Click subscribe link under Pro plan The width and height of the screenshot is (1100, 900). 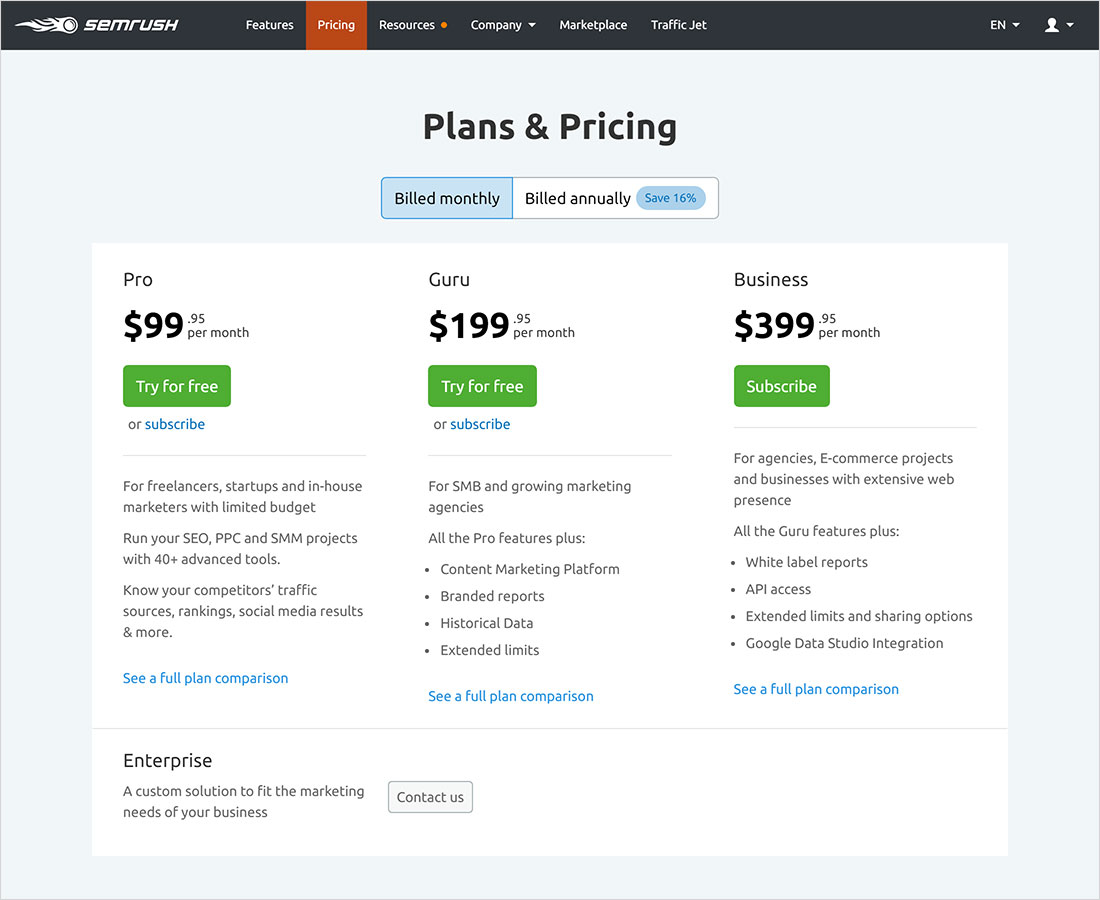coord(175,424)
